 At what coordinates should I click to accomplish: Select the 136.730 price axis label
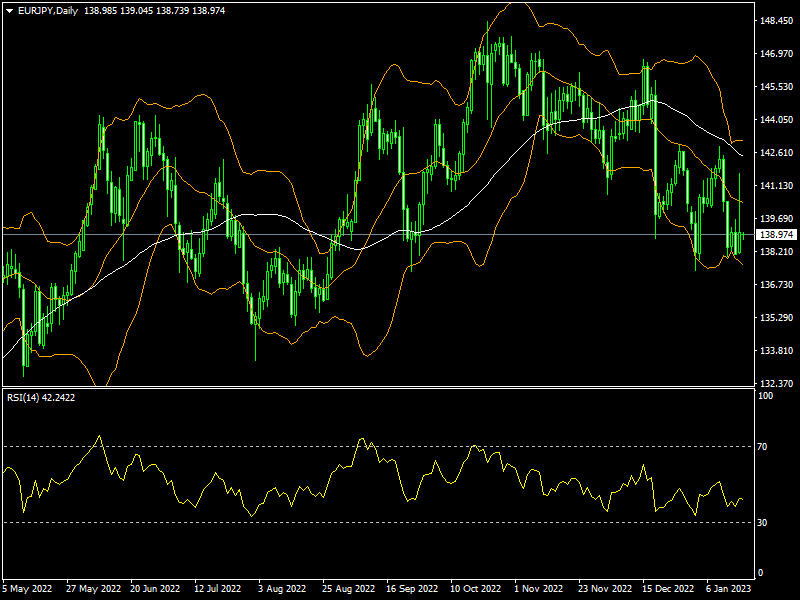[x=777, y=284]
